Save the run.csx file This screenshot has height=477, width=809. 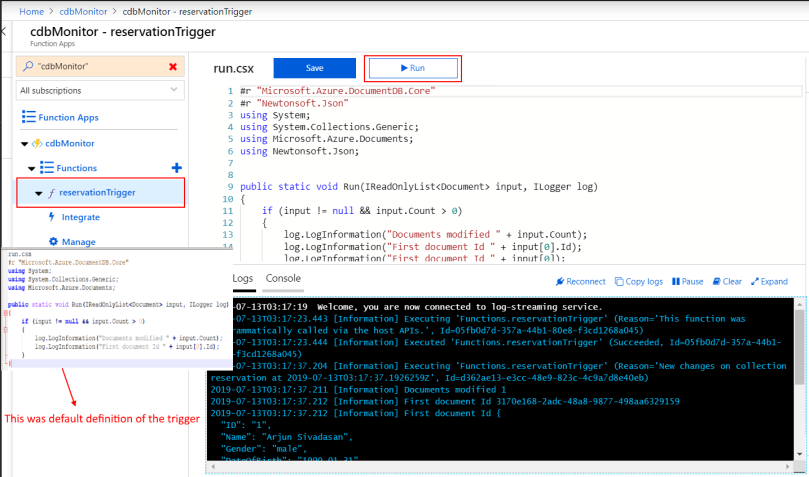pos(315,68)
